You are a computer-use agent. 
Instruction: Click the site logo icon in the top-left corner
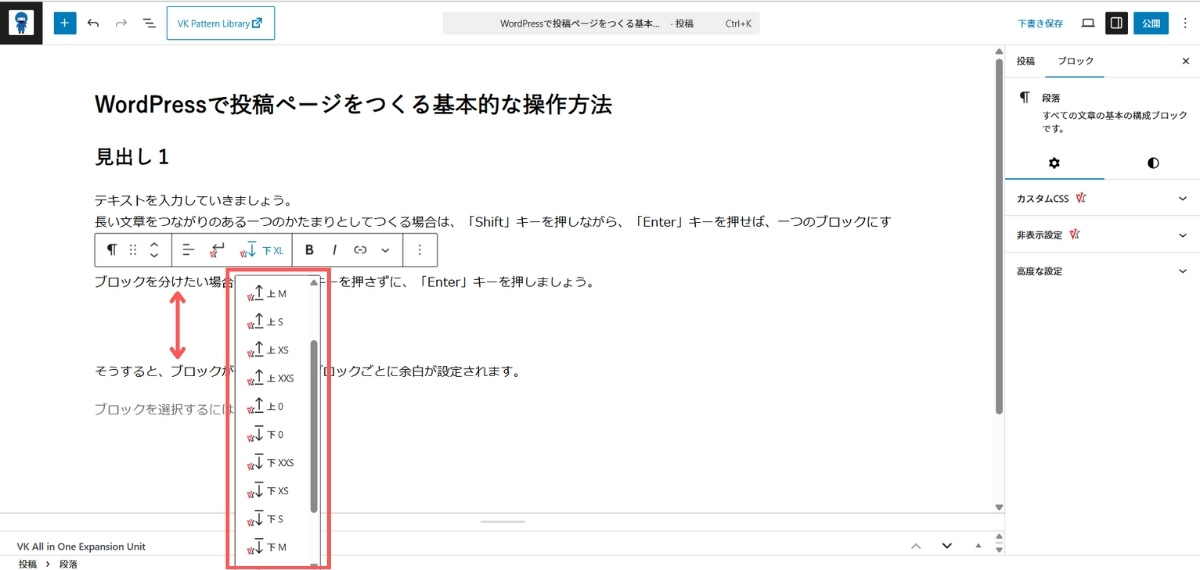coord(21,22)
